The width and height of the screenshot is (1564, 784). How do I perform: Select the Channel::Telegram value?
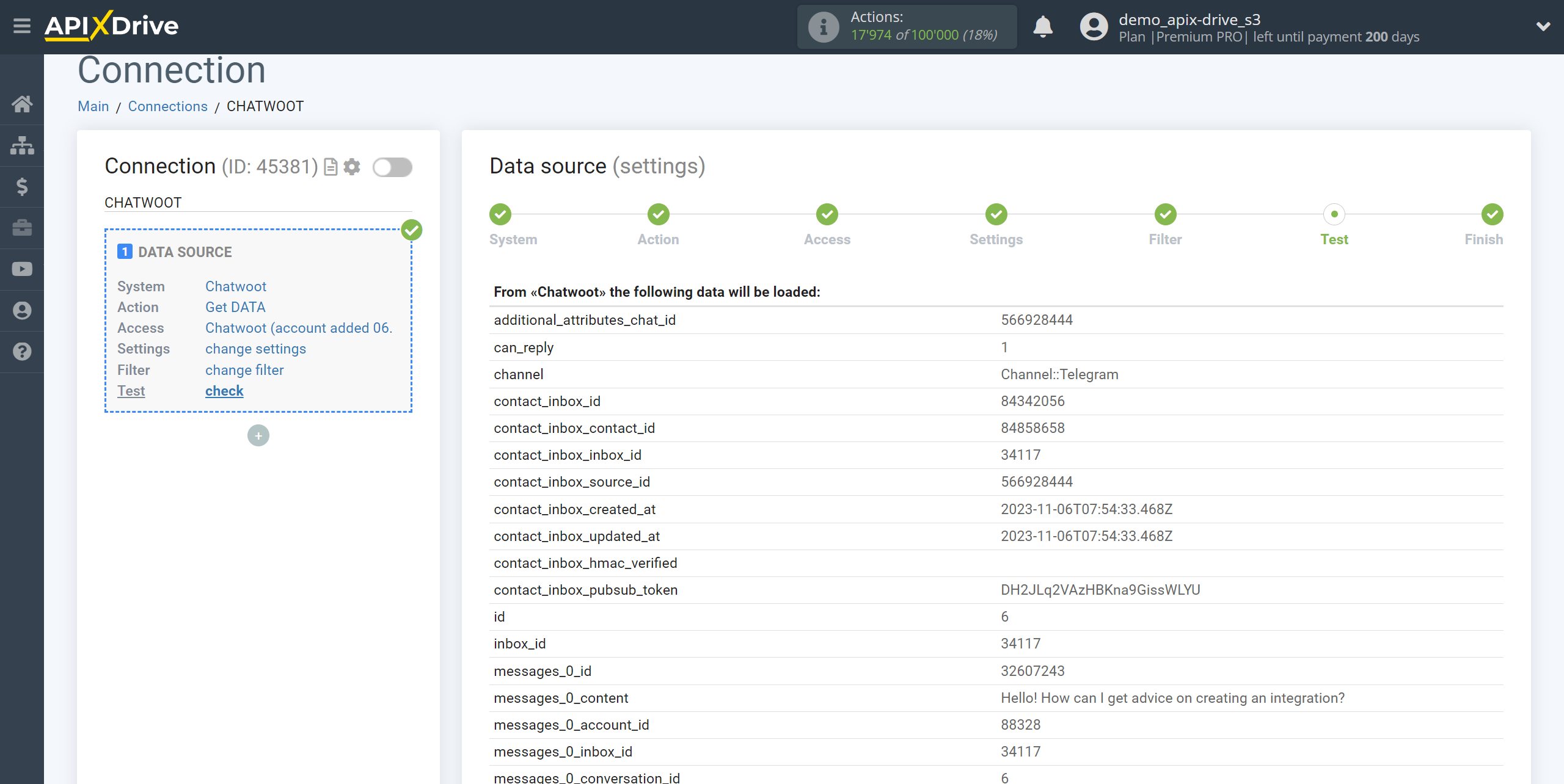1059,374
